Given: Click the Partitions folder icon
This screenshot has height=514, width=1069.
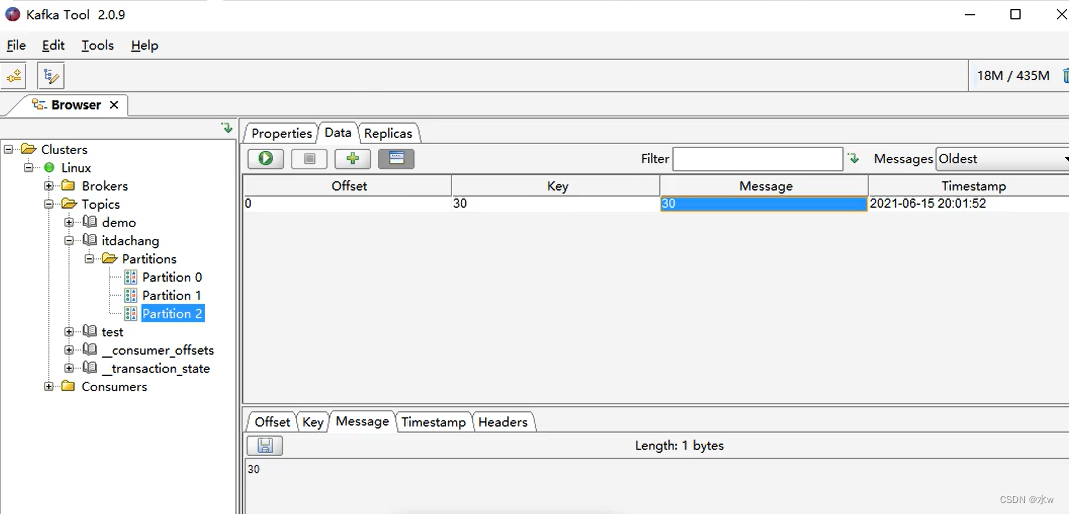Looking at the screenshot, I should 109,258.
